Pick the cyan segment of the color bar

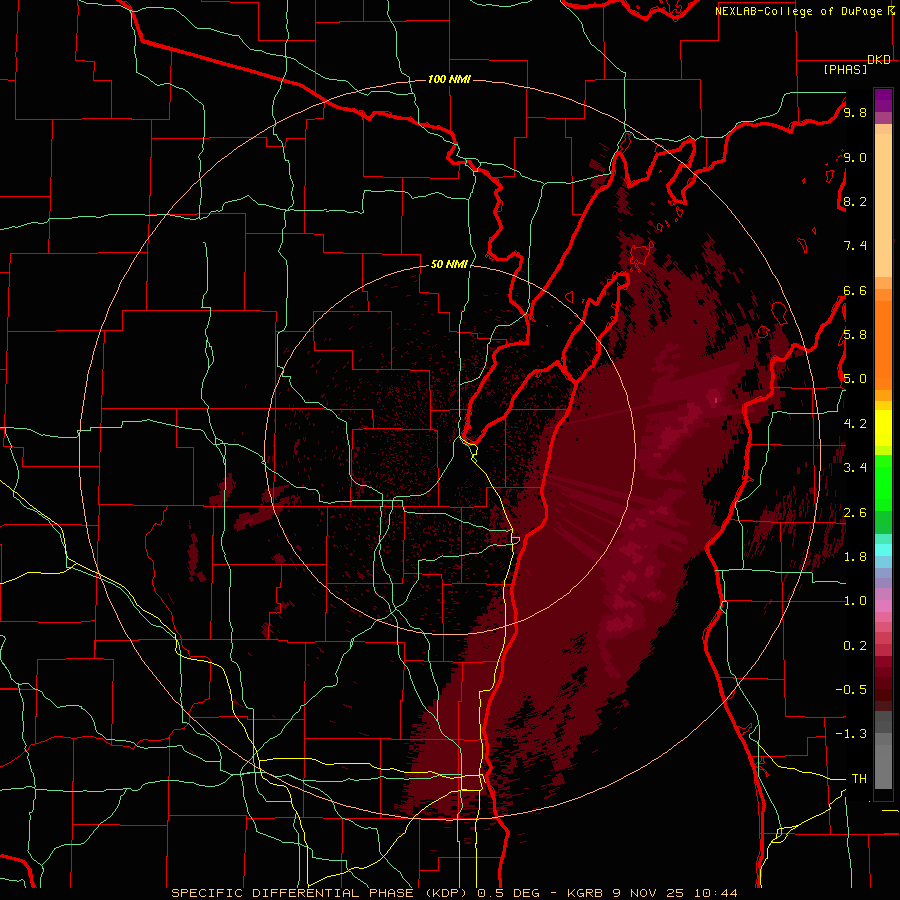883,549
